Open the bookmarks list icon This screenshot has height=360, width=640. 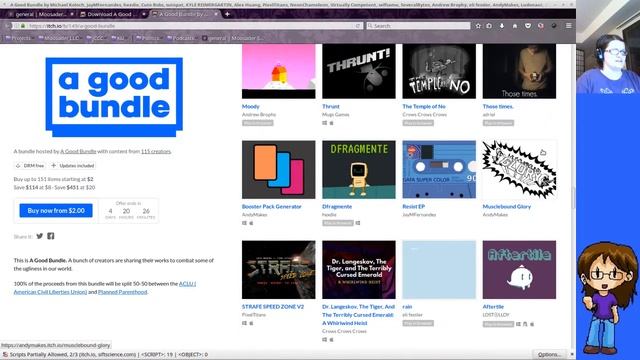tap(489, 26)
